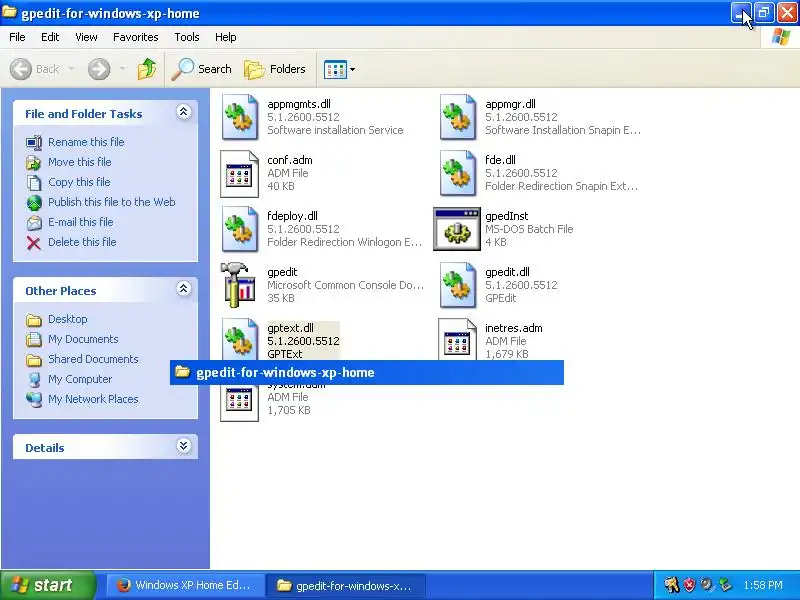Image resolution: width=800 pixels, height=600 pixels.
Task: Select the inetres.adm file icon
Action: [457, 339]
